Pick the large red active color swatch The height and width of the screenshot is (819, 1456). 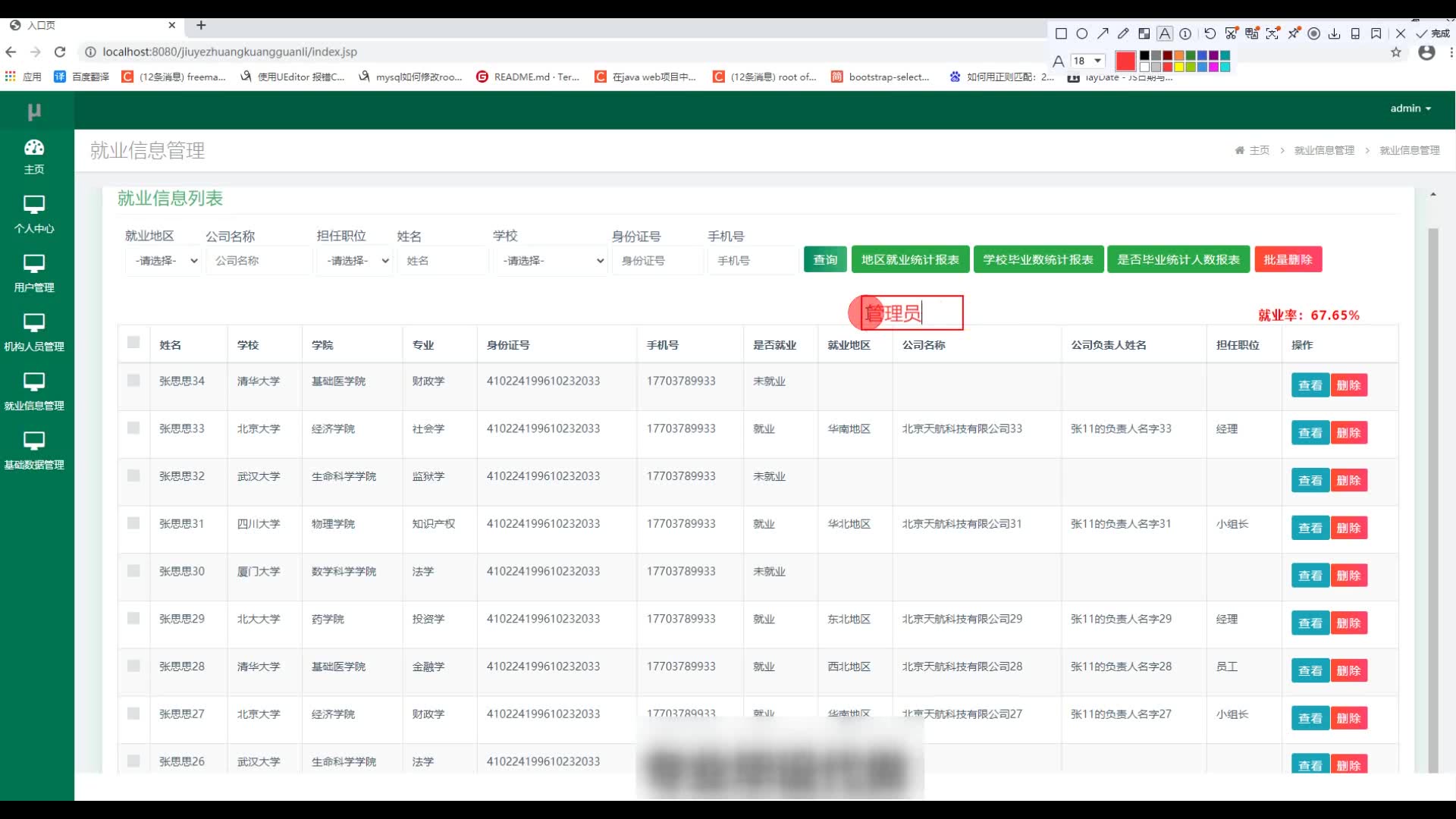(x=1125, y=61)
